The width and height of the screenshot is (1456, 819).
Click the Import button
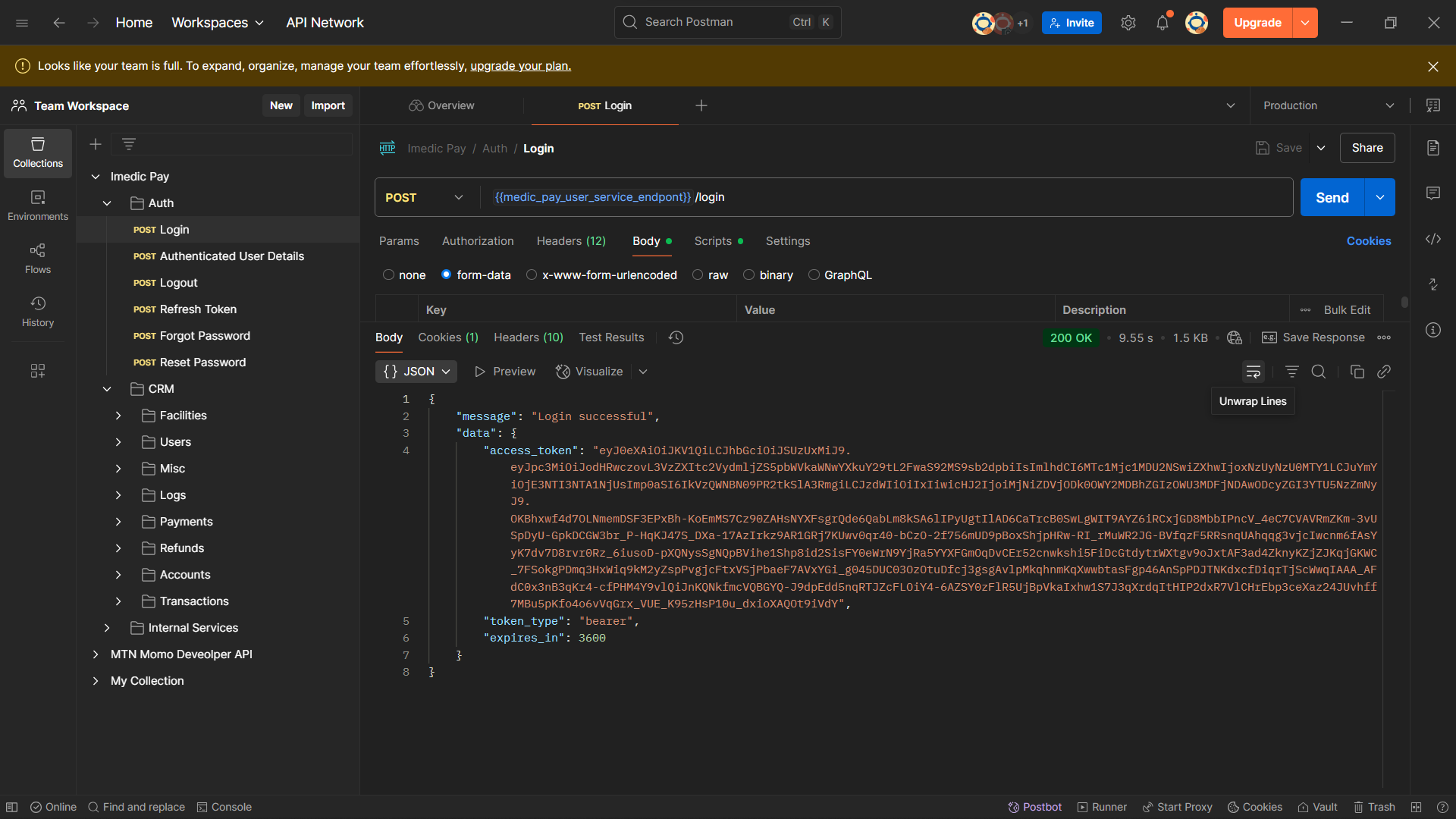coord(328,105)
